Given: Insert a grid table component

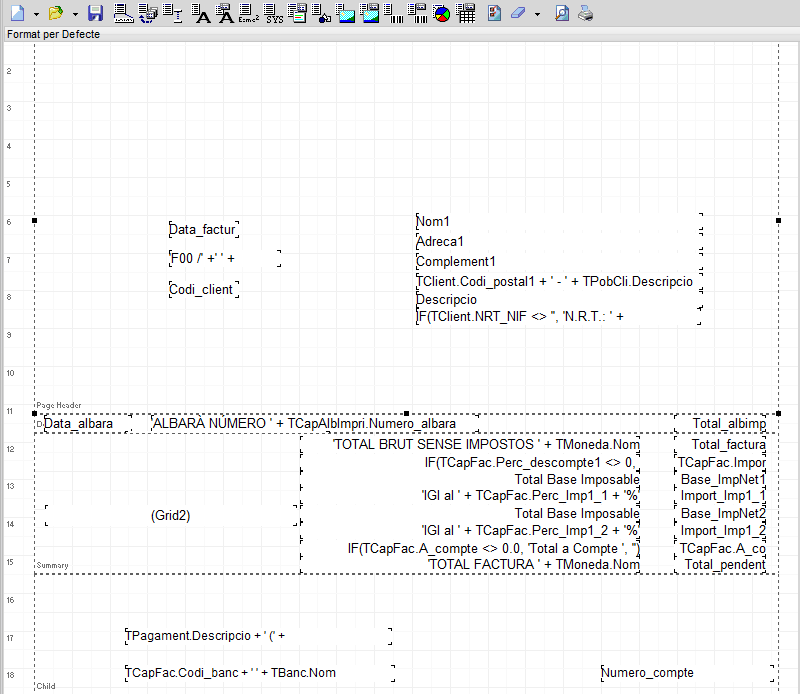Looking at the screenshot, I should 466,13.
